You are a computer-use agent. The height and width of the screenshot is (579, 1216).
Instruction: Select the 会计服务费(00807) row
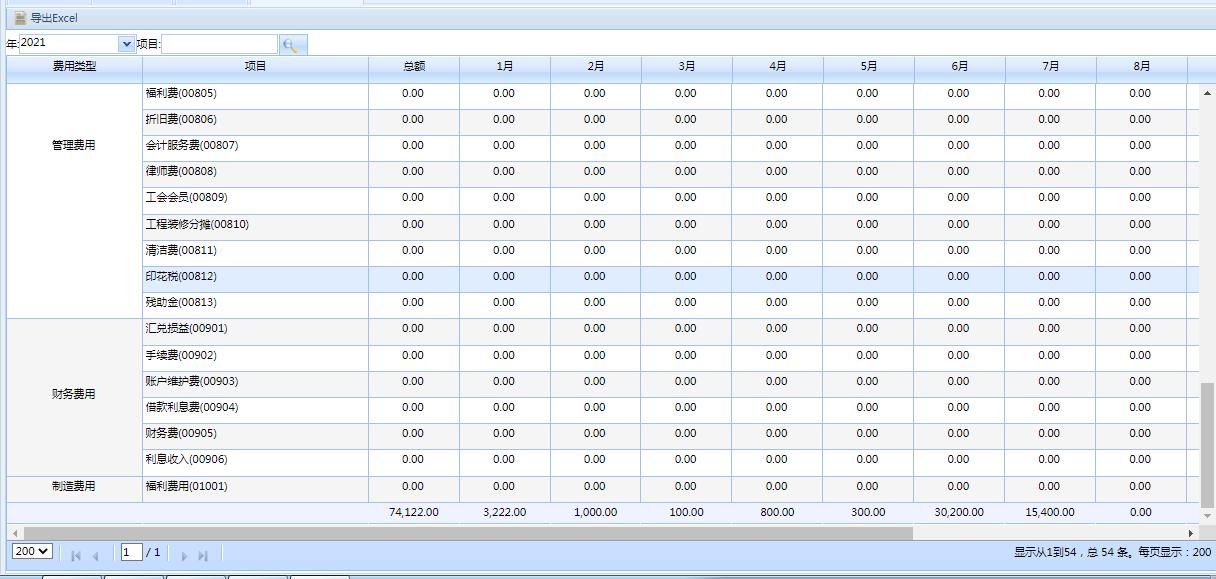pos(670,146)
